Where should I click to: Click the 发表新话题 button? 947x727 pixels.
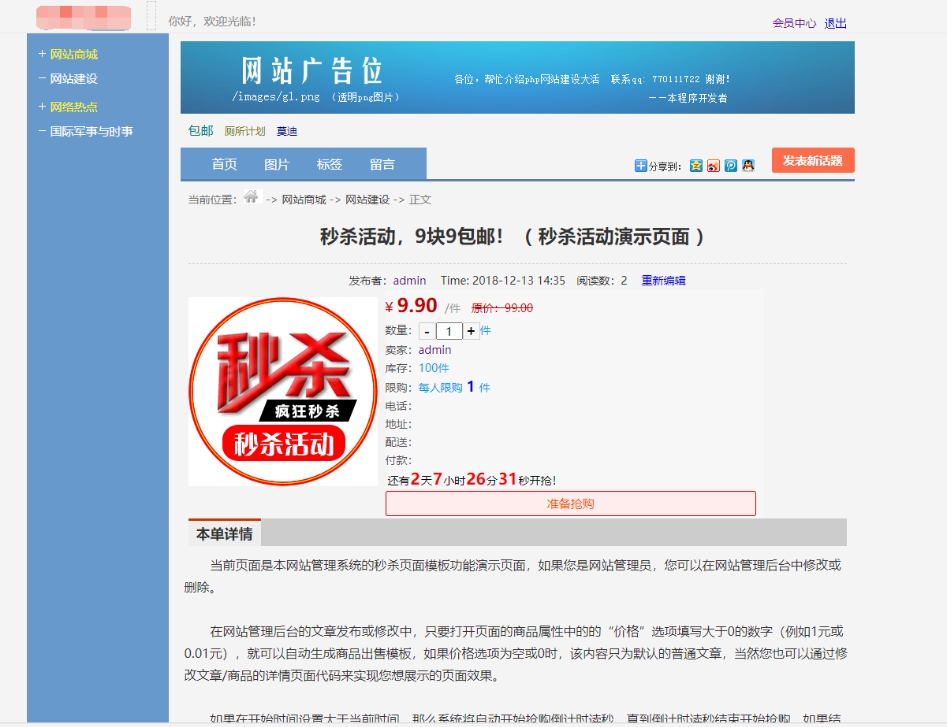[812, 160]
